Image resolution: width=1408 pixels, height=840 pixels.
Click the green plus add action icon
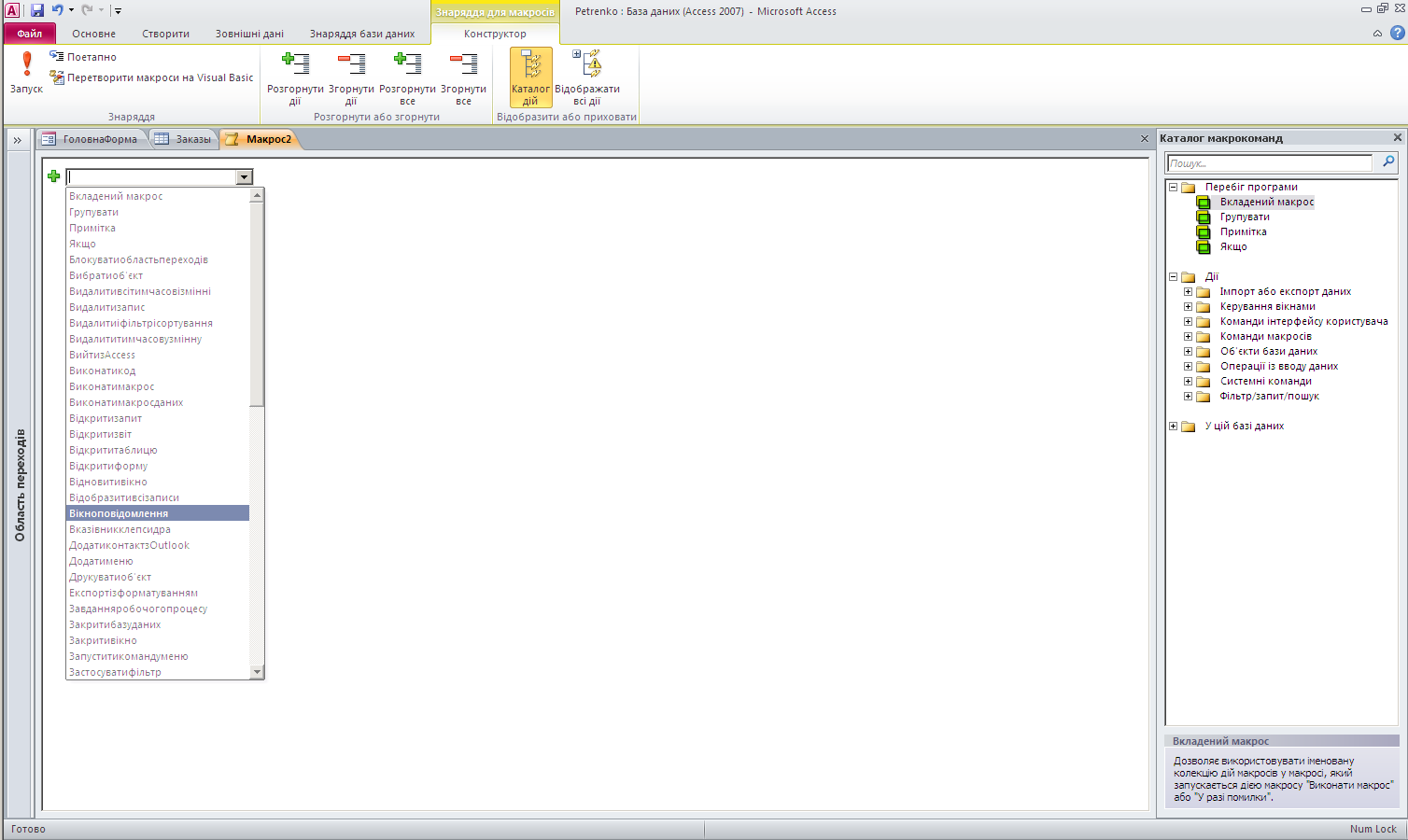54,176
